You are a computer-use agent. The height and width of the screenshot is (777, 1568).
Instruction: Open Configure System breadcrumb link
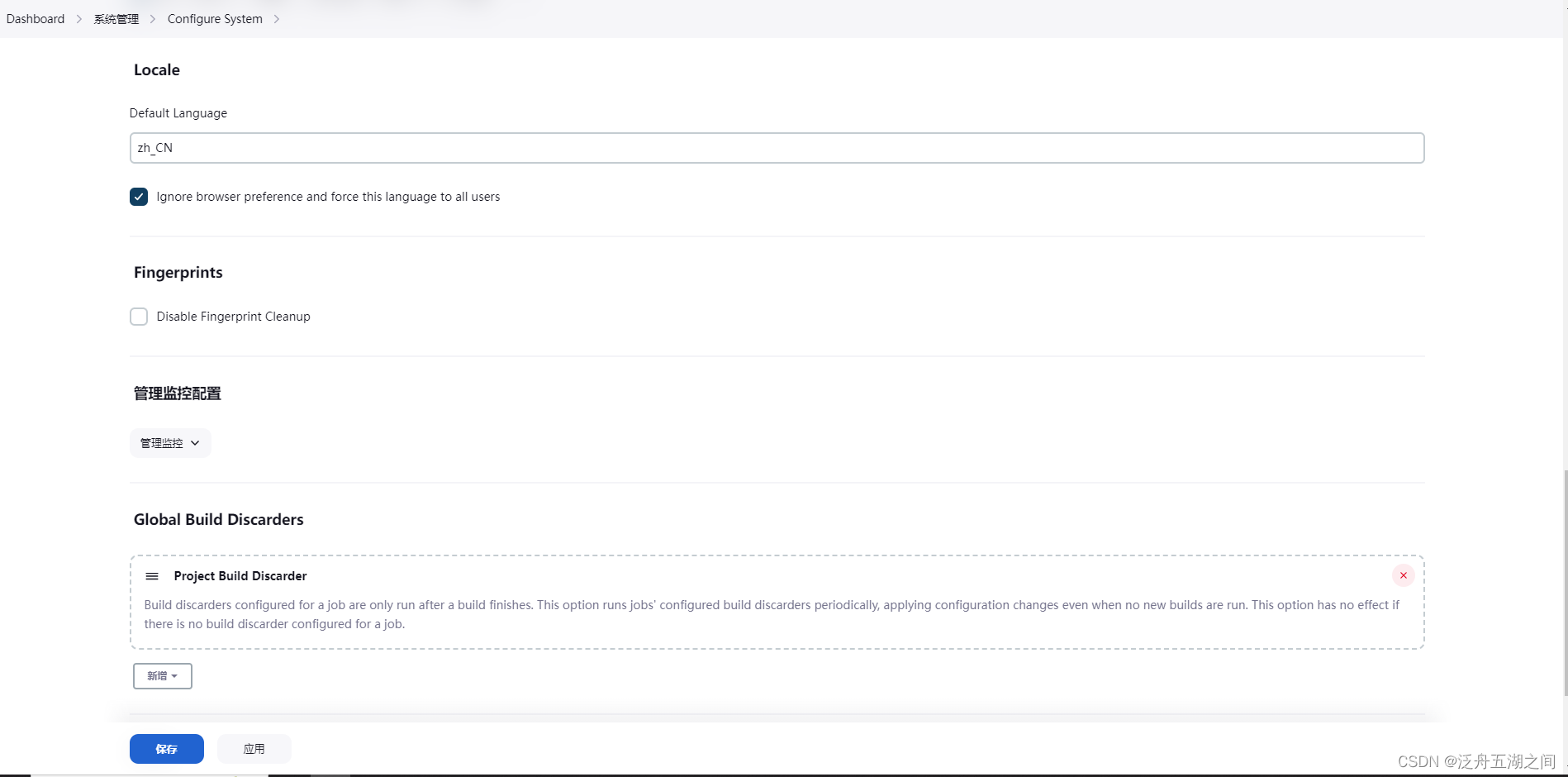click(215, 19)
